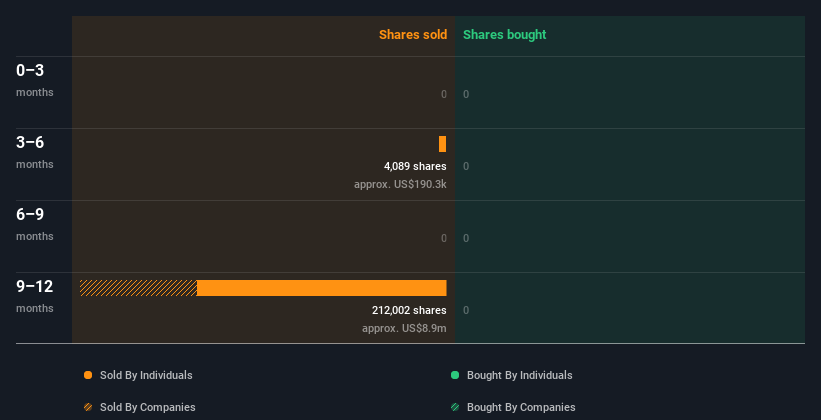Image resolution: width=821 pixels, height=420 pixels.
Task: Click the Bought By Individuals legend text
Action: coord(519,375)
